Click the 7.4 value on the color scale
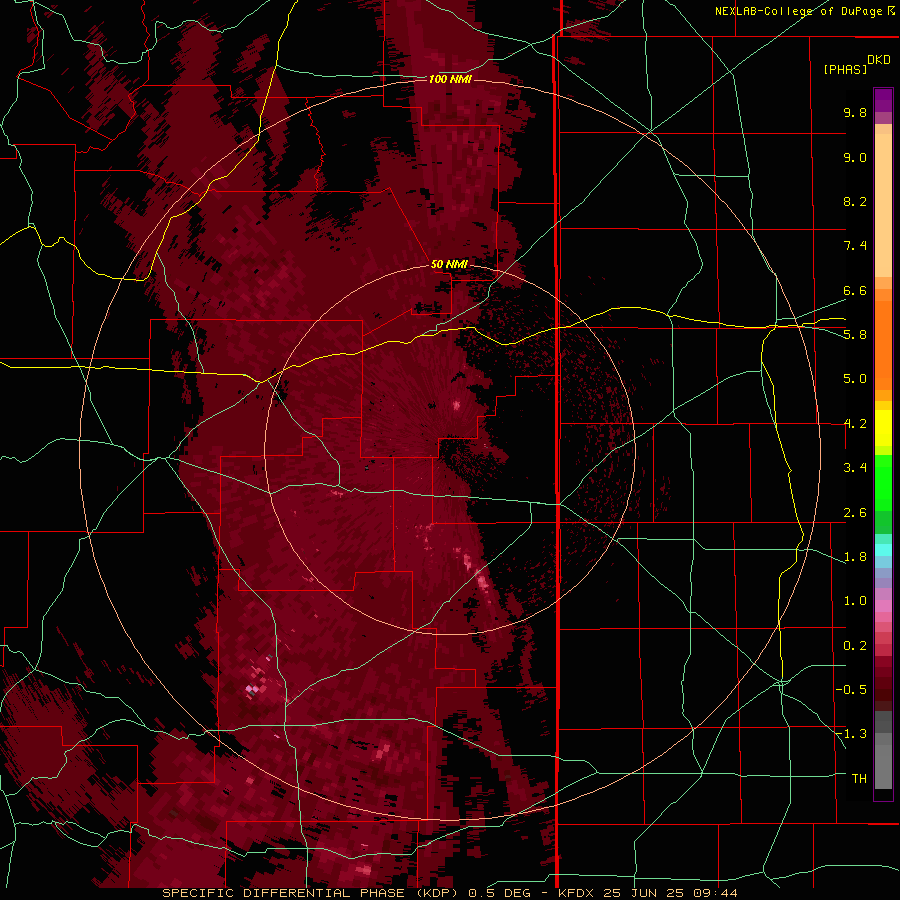Image resolution: width=900 pixels, height=900 pixels. pyautogui.click(x=855, y=246)
